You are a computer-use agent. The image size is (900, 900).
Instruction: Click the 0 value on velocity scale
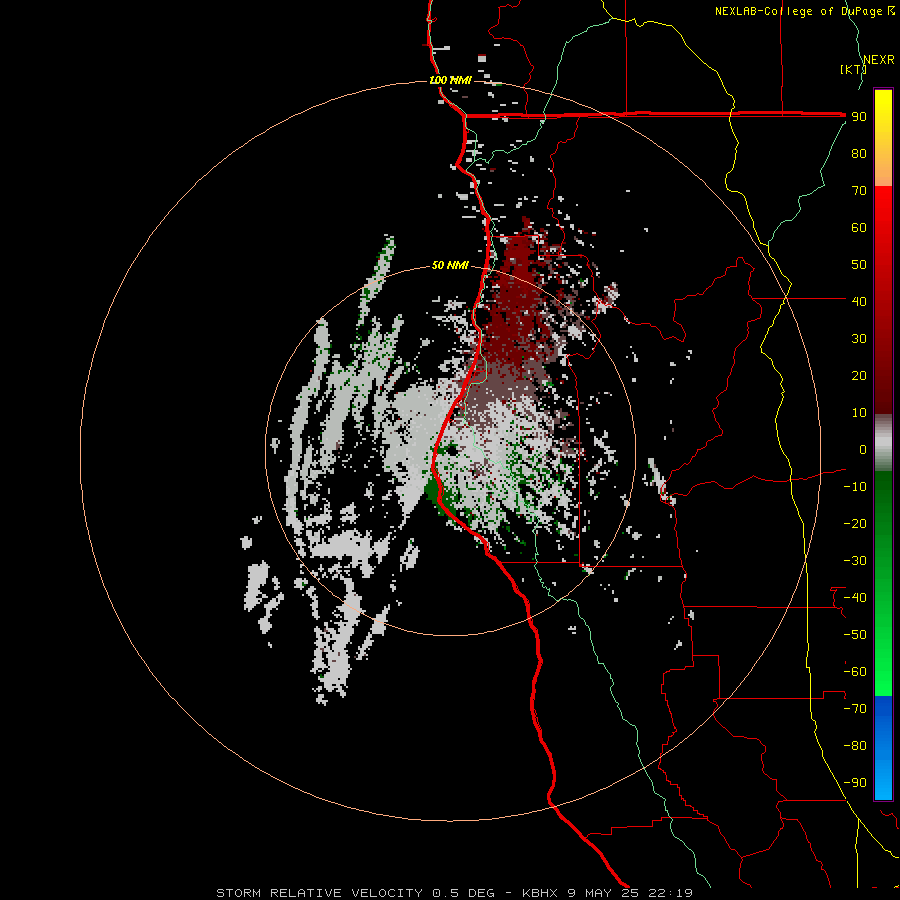(863, 450)
